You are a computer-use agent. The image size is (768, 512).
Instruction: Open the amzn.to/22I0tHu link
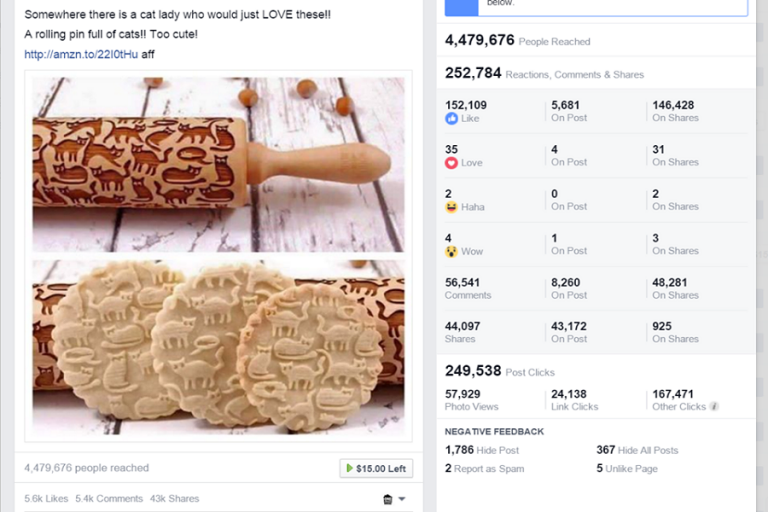pyautogui.click(x=81, y=54)
